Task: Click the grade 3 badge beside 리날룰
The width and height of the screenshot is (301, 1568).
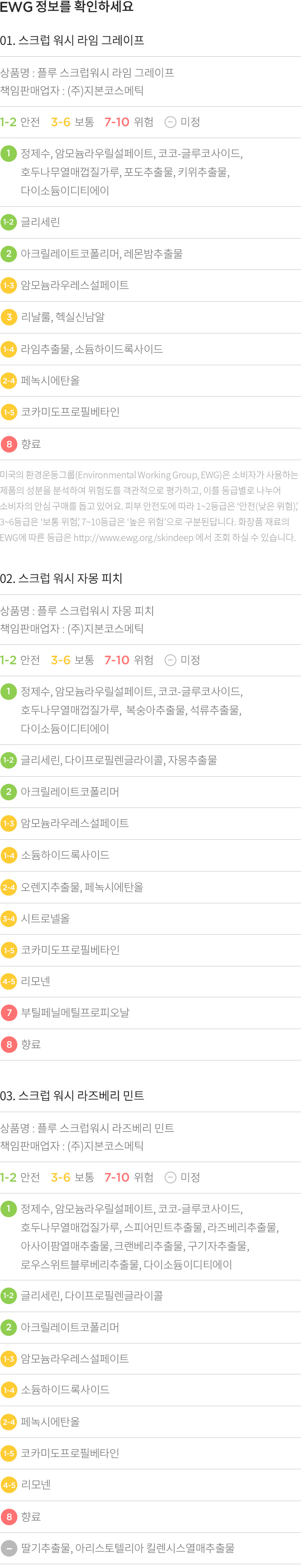Action: point(8,316)
